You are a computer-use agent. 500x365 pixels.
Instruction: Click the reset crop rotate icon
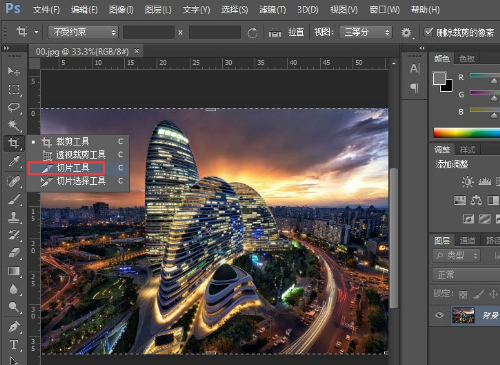(252, 33)
